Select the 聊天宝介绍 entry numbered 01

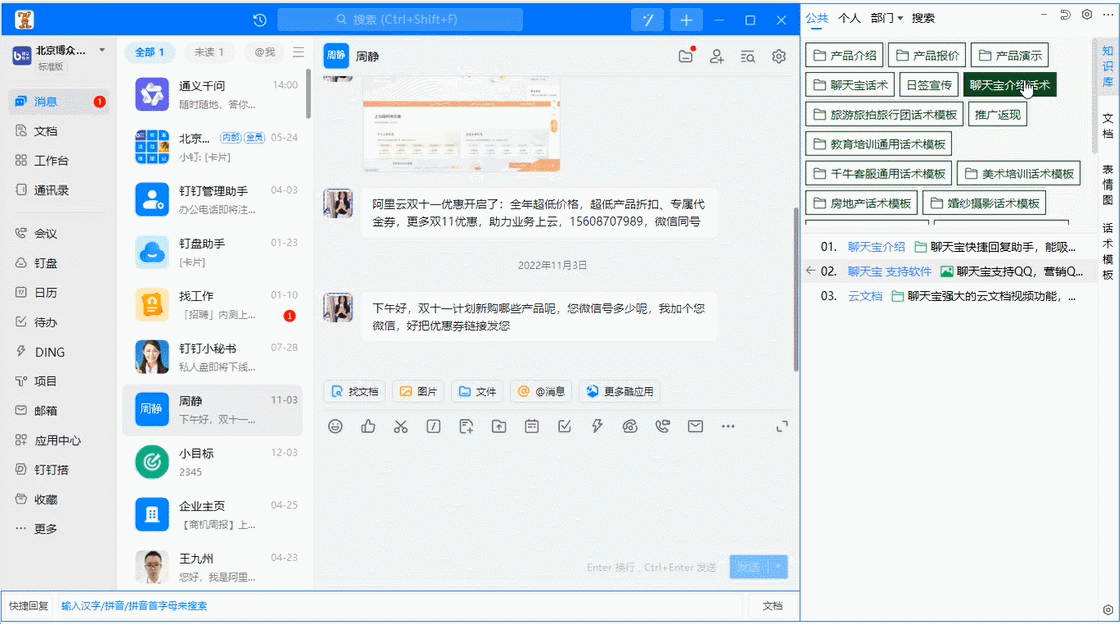(949, 247)
